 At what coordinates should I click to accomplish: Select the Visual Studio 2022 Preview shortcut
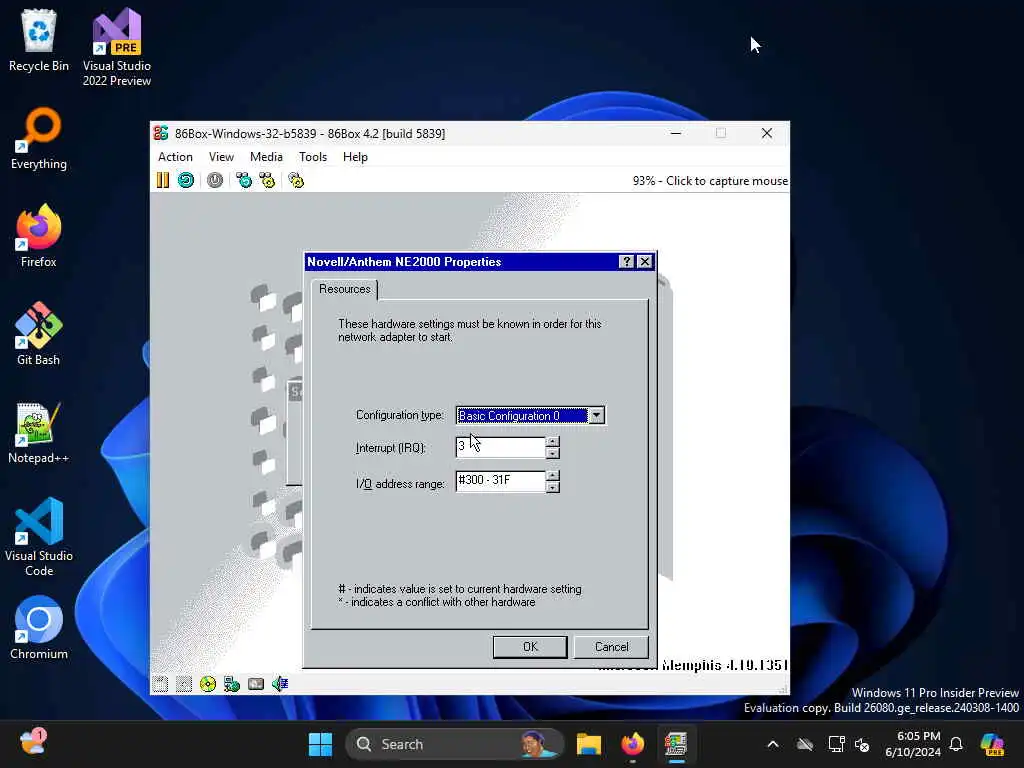point(117,47)
